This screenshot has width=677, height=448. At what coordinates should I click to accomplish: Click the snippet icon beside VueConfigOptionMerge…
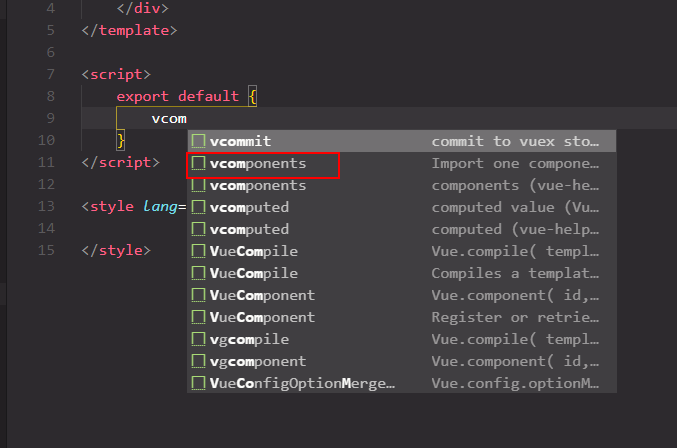198,383
